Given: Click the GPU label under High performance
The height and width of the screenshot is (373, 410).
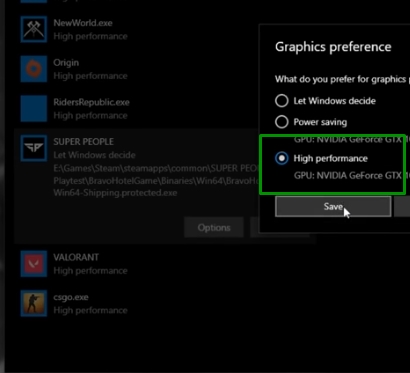Looking at the screenshot, I should pyautogui.click(x=352, y=175).
